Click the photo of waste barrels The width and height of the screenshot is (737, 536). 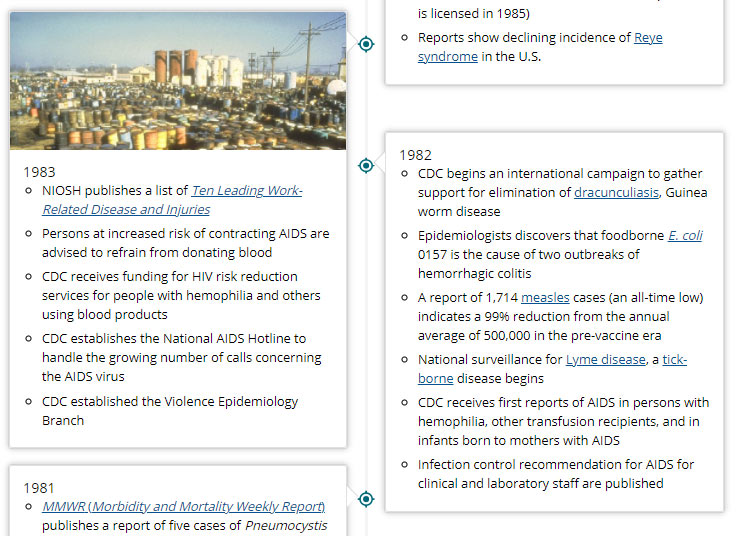pyautogui.click(x=178, y=80)
